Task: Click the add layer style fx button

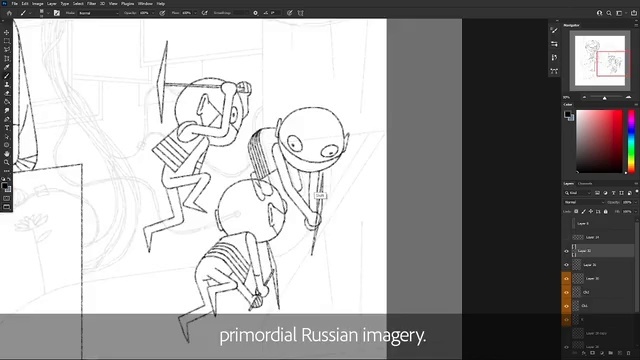Action: pyautogui.click(x=584, y=353)
